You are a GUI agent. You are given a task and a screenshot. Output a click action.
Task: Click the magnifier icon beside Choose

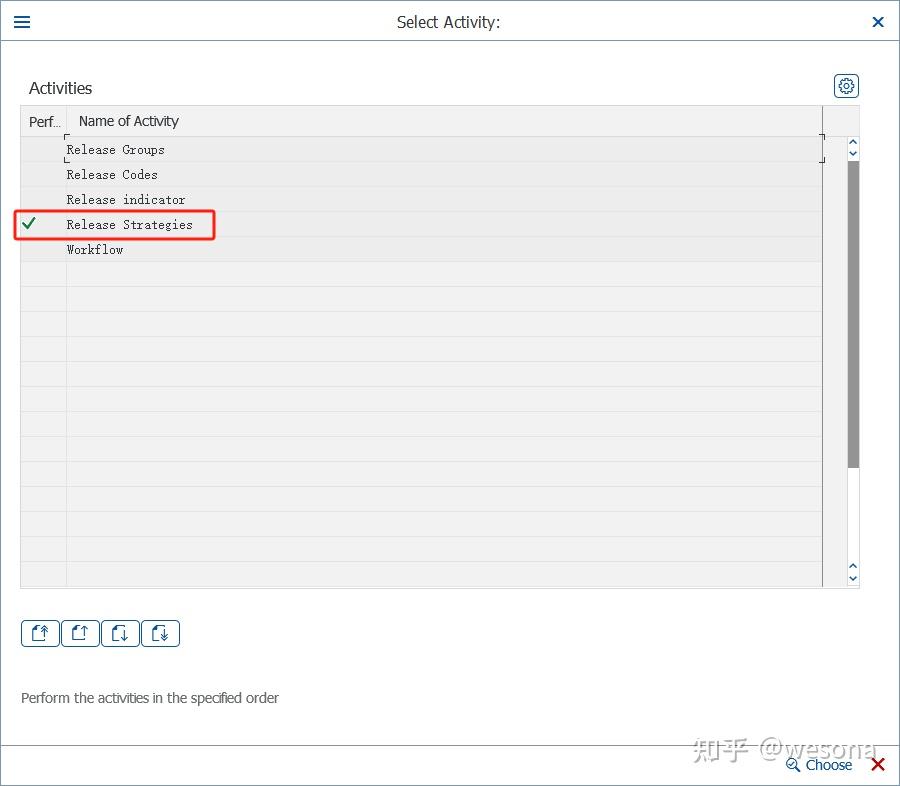pyautogui.click(x=793, y=764)
